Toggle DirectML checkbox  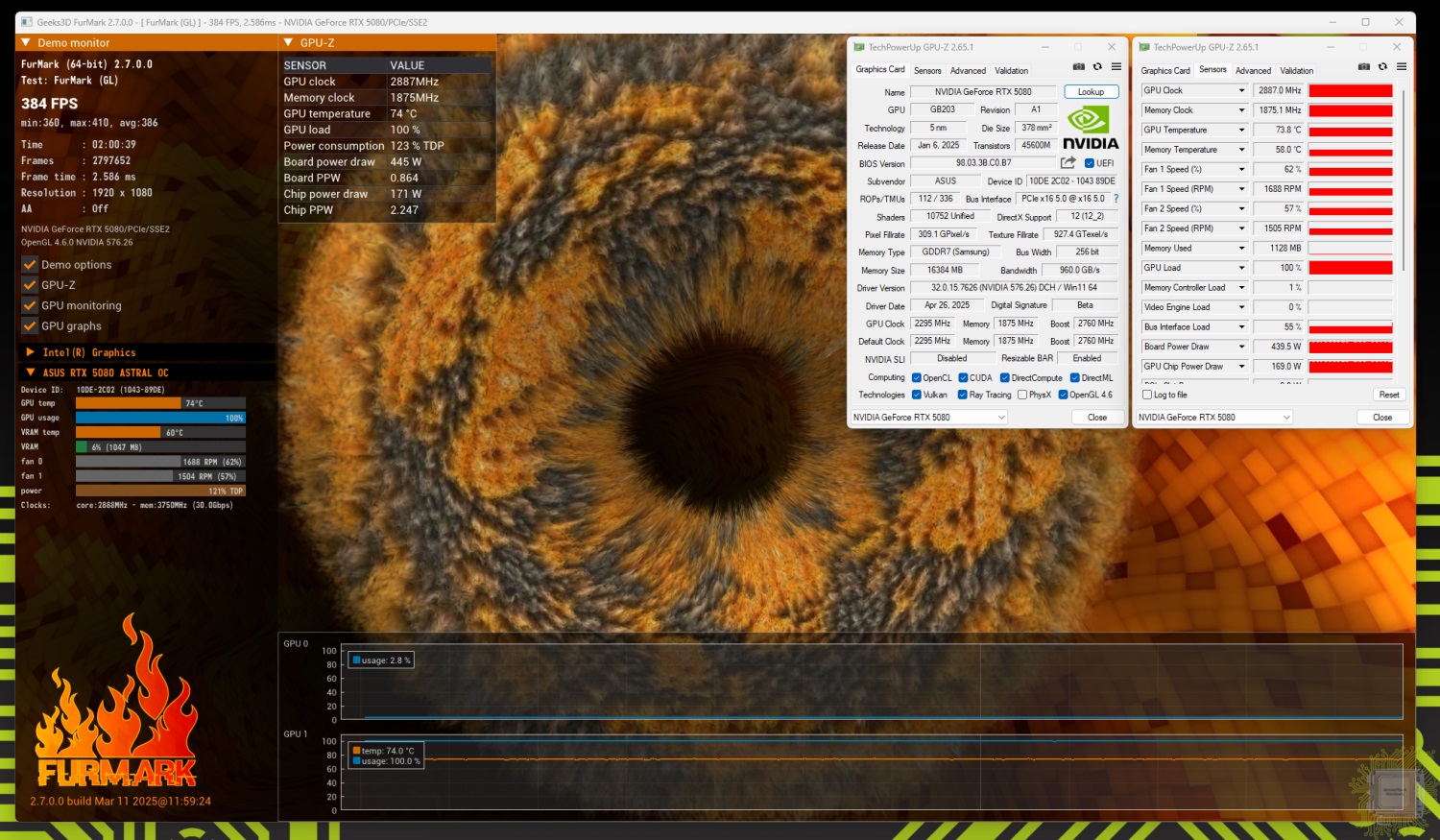point(1075,378)
